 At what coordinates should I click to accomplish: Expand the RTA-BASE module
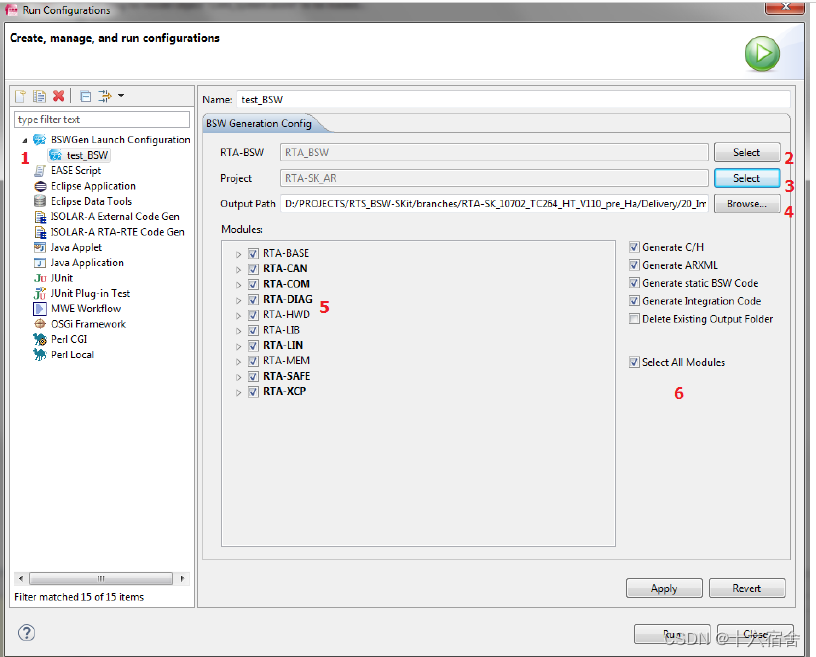pos(238,255)
